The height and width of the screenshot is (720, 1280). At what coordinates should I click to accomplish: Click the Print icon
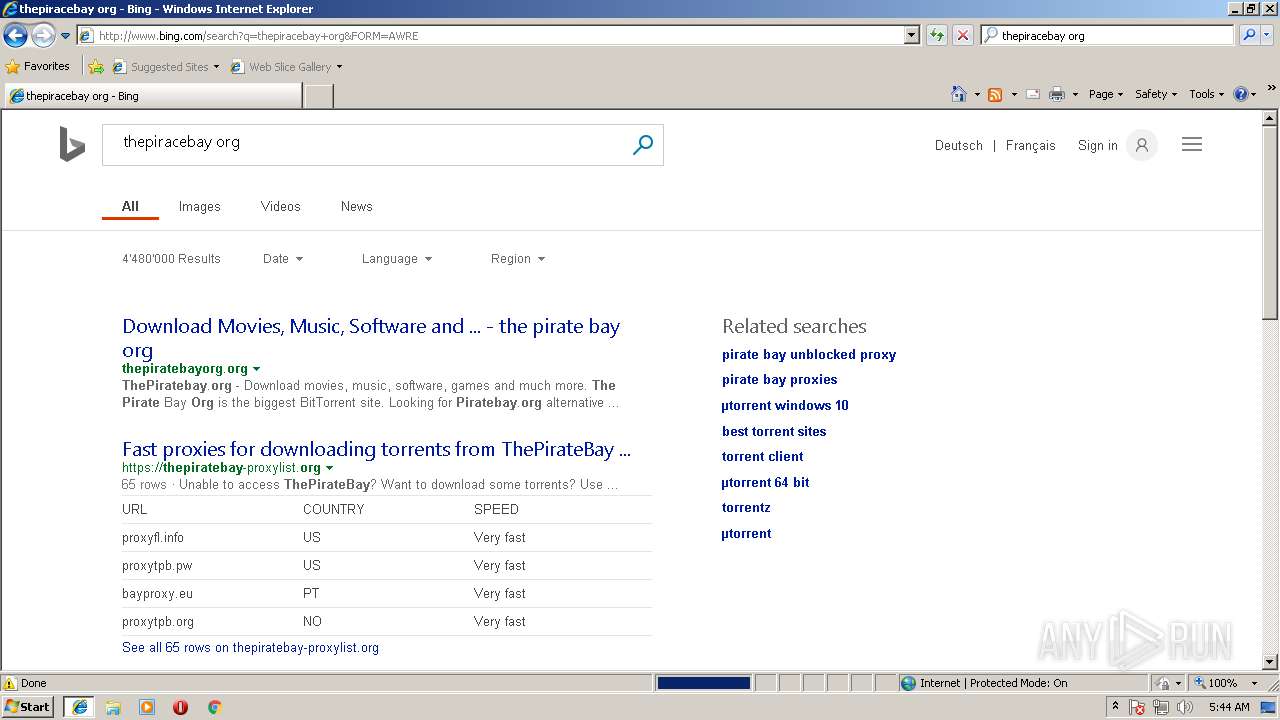tap(1056, 94)
